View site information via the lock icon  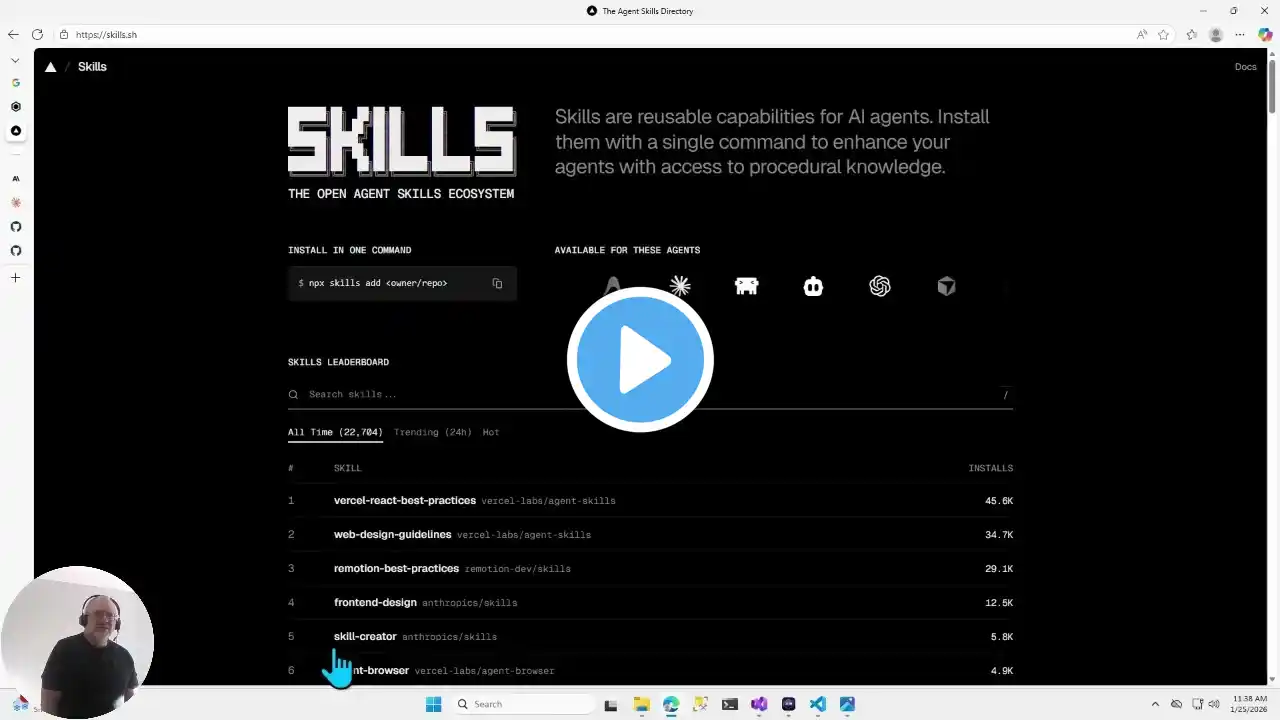pos(64,35)
